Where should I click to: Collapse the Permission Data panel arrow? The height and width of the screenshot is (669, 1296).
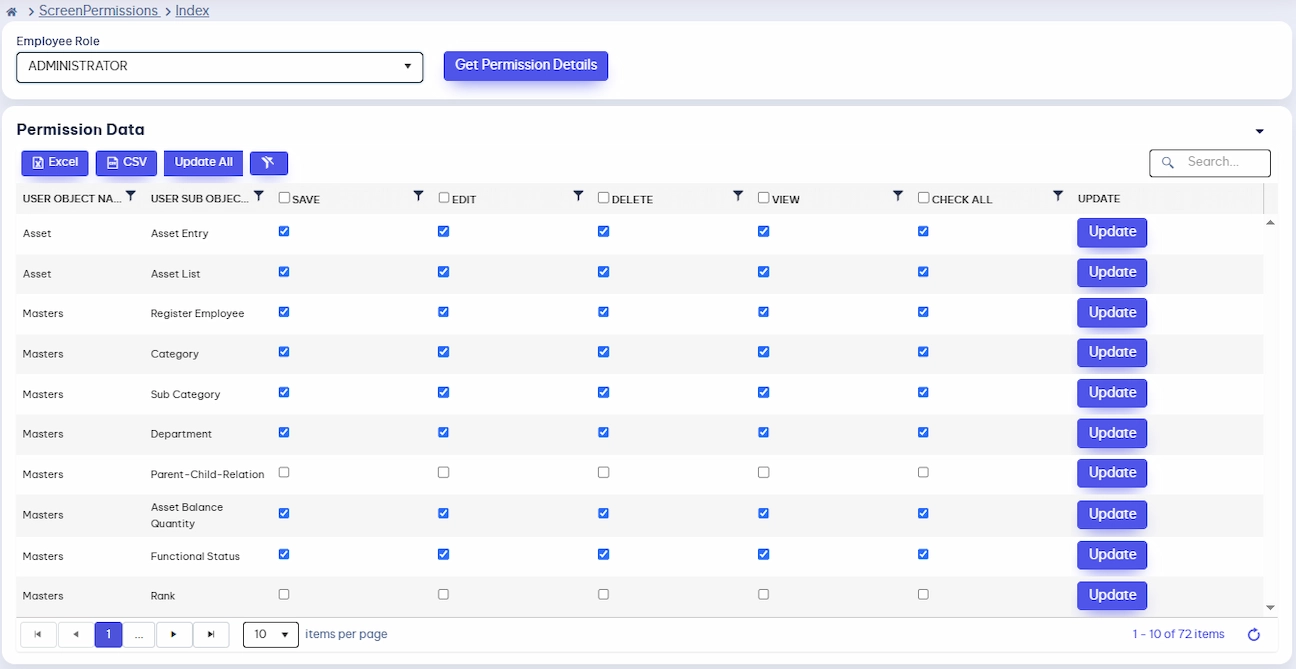pyautogui.click(x=1260, y=131)
